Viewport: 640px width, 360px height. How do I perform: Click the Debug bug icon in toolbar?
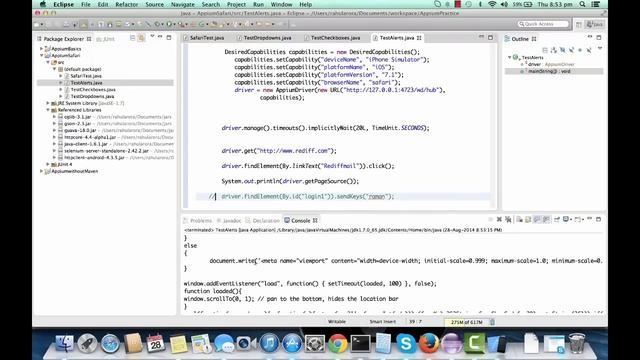(158, 24)
